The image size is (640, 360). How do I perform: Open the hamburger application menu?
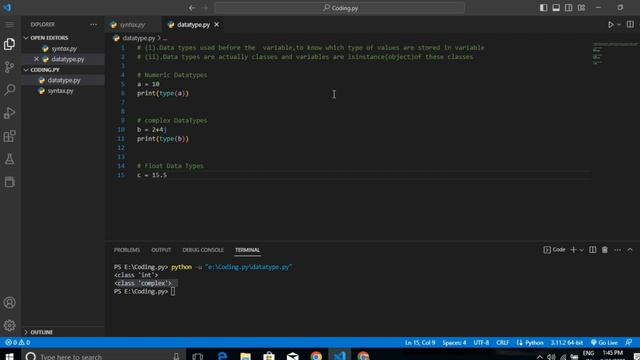point(9,24)
